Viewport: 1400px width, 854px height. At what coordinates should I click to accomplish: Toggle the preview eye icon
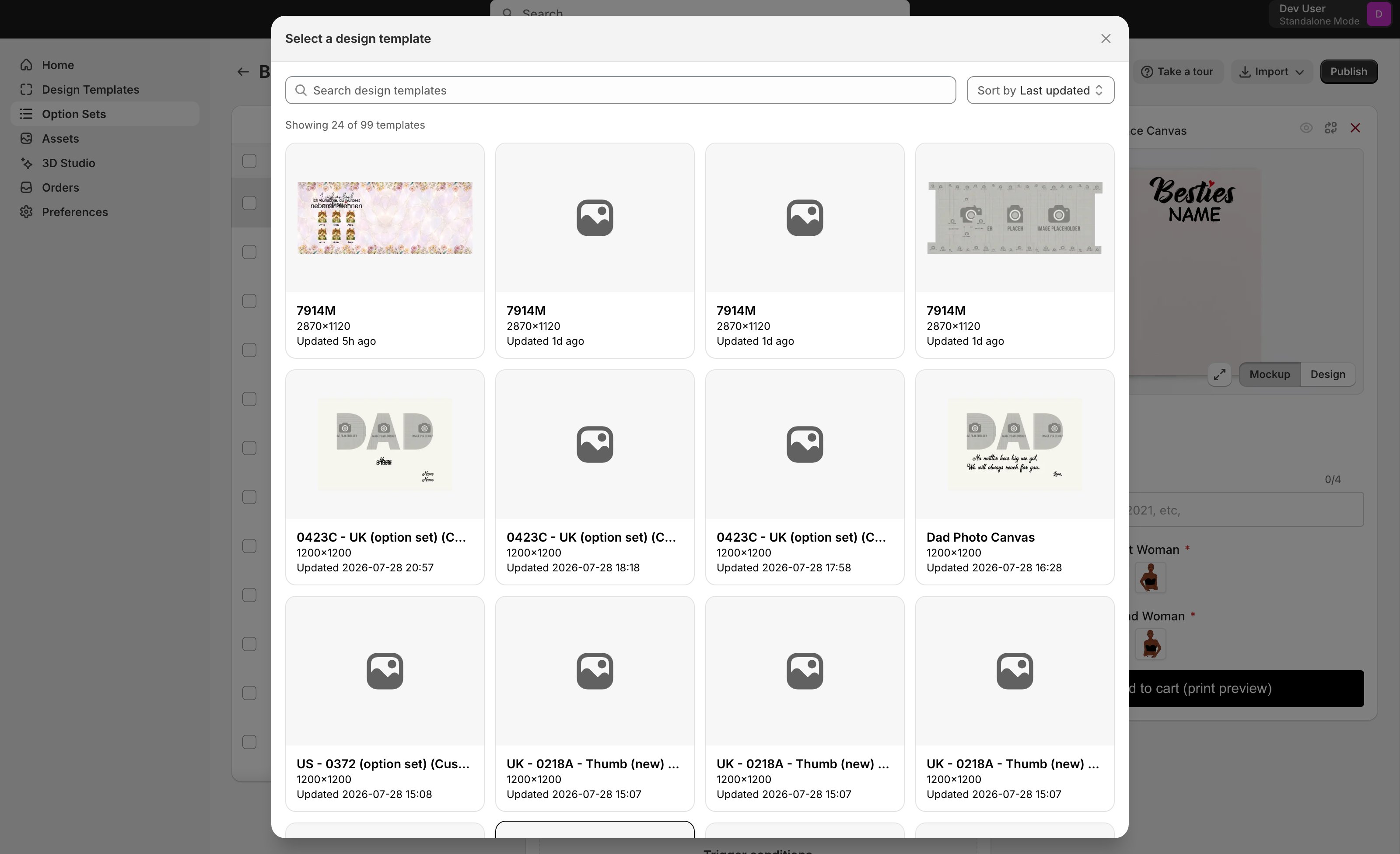tap(1305, 128)
